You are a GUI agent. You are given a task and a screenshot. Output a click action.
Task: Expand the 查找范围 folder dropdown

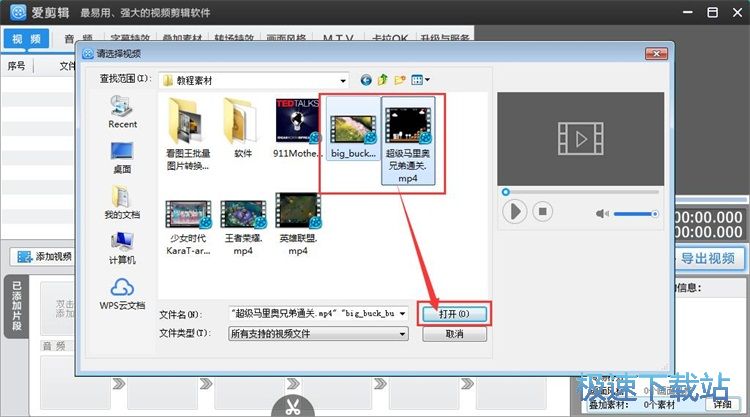coord(343,81)
